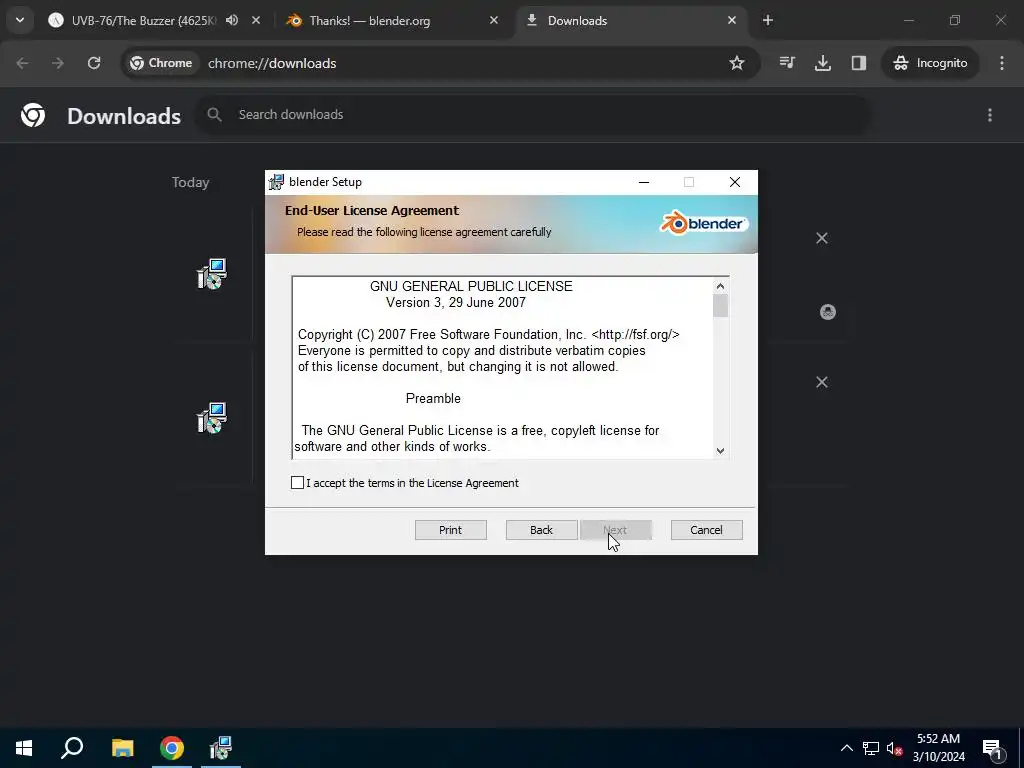The height and width of the screenshot is (768, 1024).
Task: Open the muted volume tray icon
Action: tap(894, 748)
